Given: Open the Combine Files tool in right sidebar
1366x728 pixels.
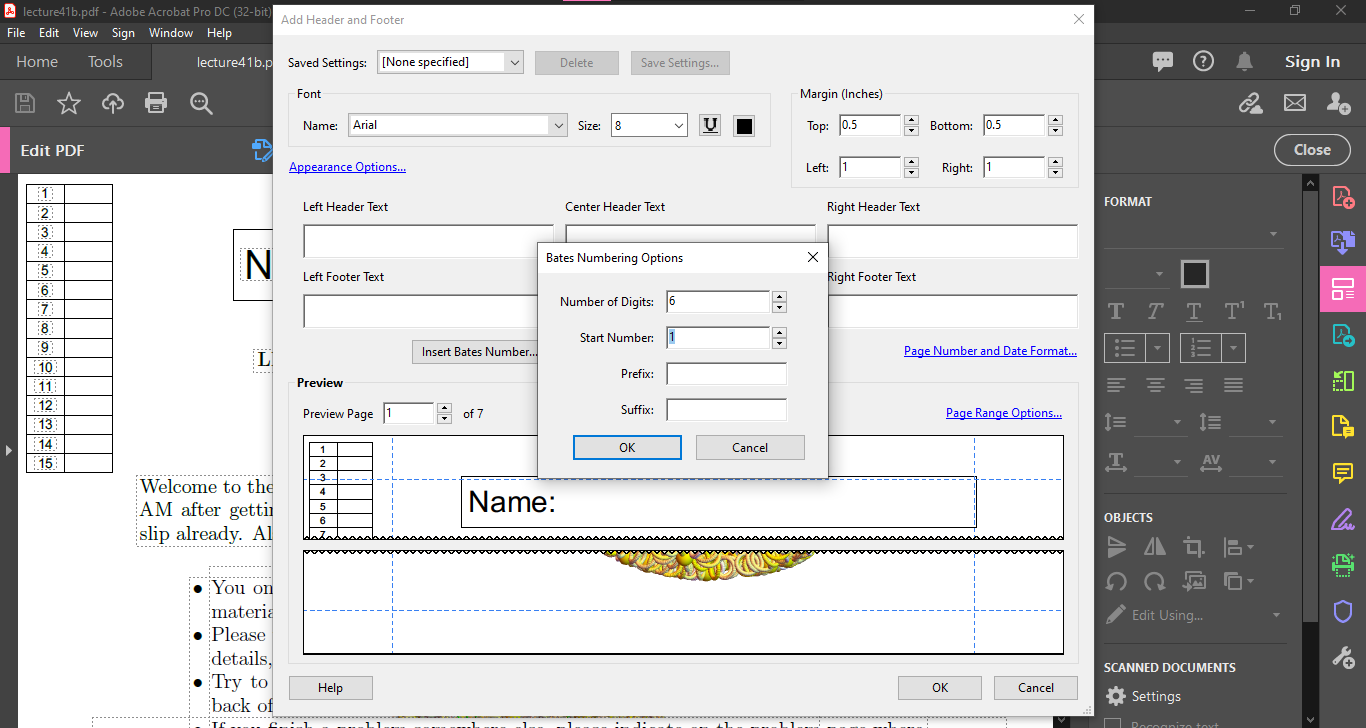Looking at the screenshot, I should (x=1343, y=242).
